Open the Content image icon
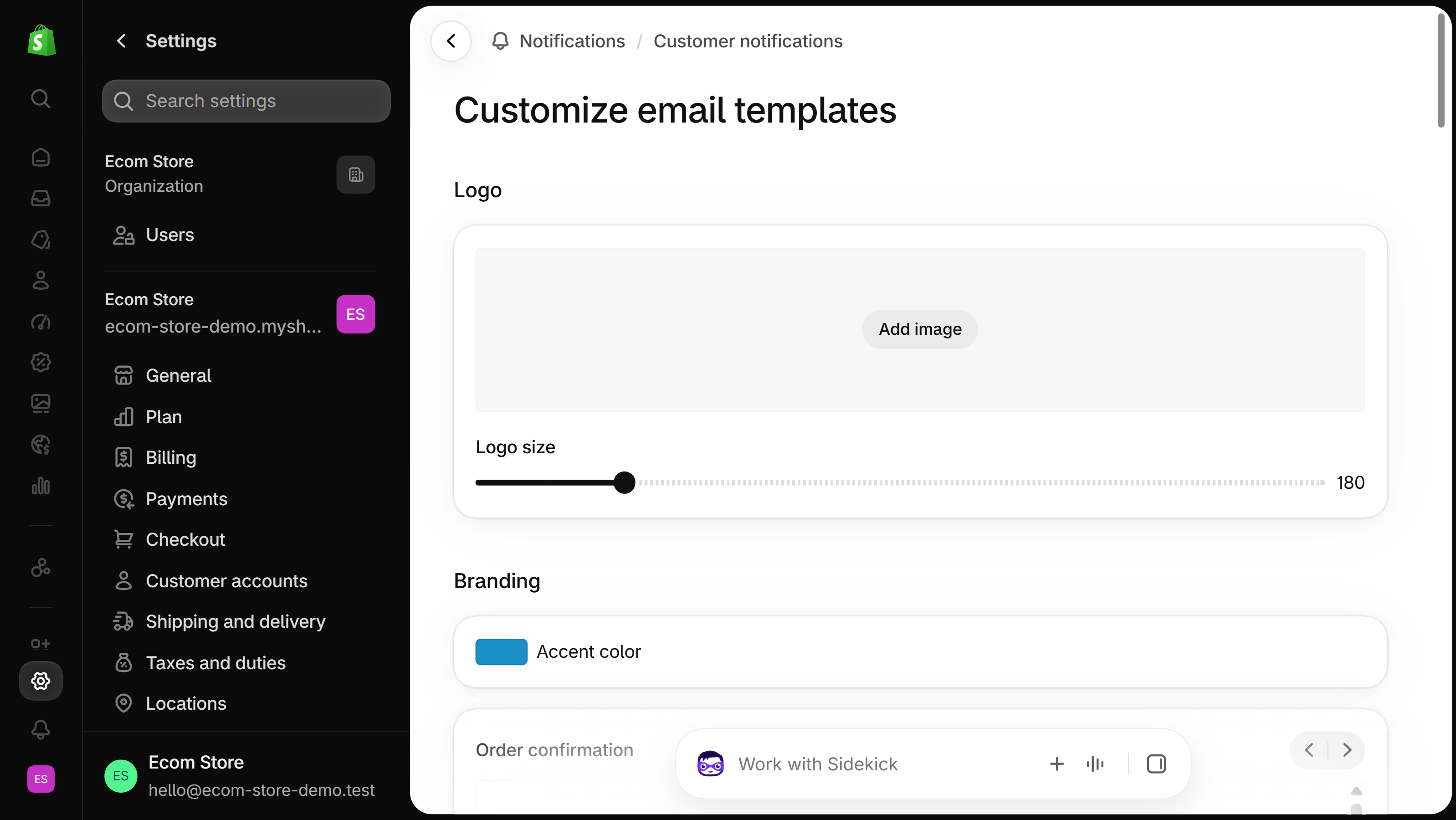The height and width of the screenshot is (820, 1456). [x=41, y=404]
